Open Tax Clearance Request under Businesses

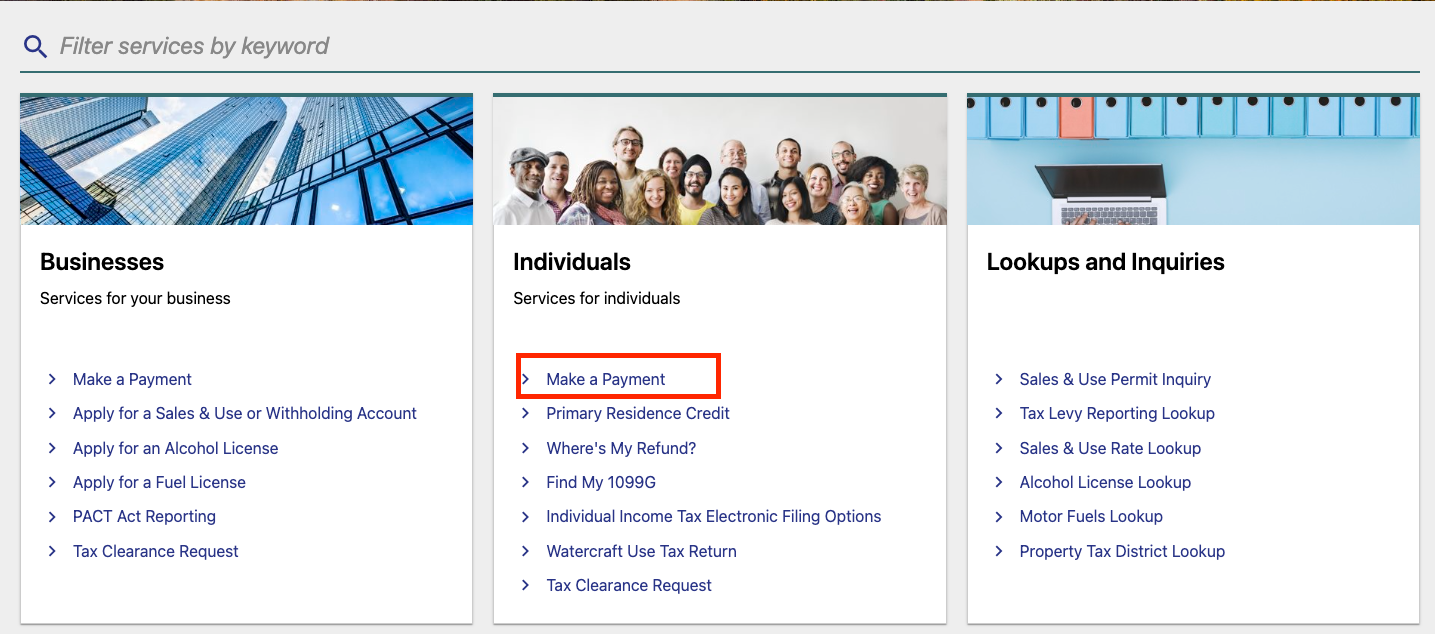tap(156, 551)
